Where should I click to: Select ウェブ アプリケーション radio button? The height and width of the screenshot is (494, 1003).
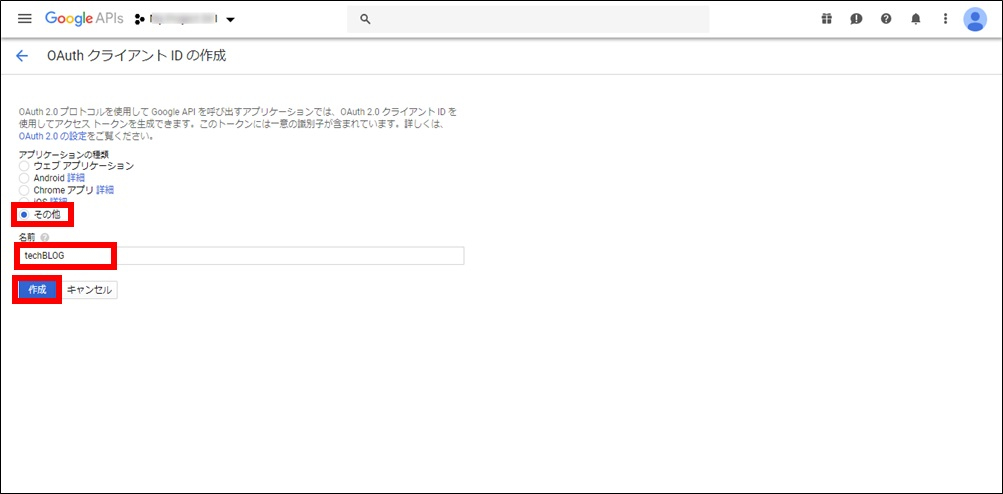[x=24, y=166]
